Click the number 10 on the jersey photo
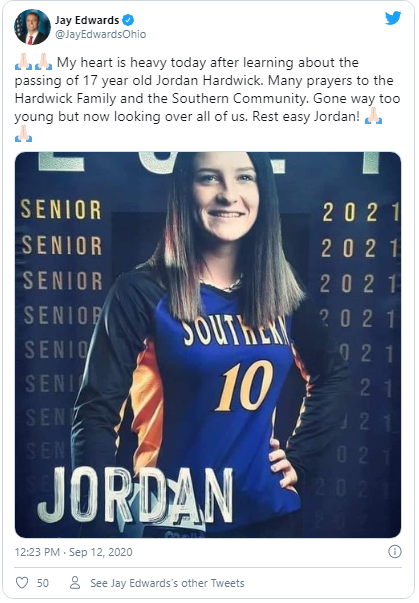This screenshot has width=419, height=603. [x=244, y=386]
